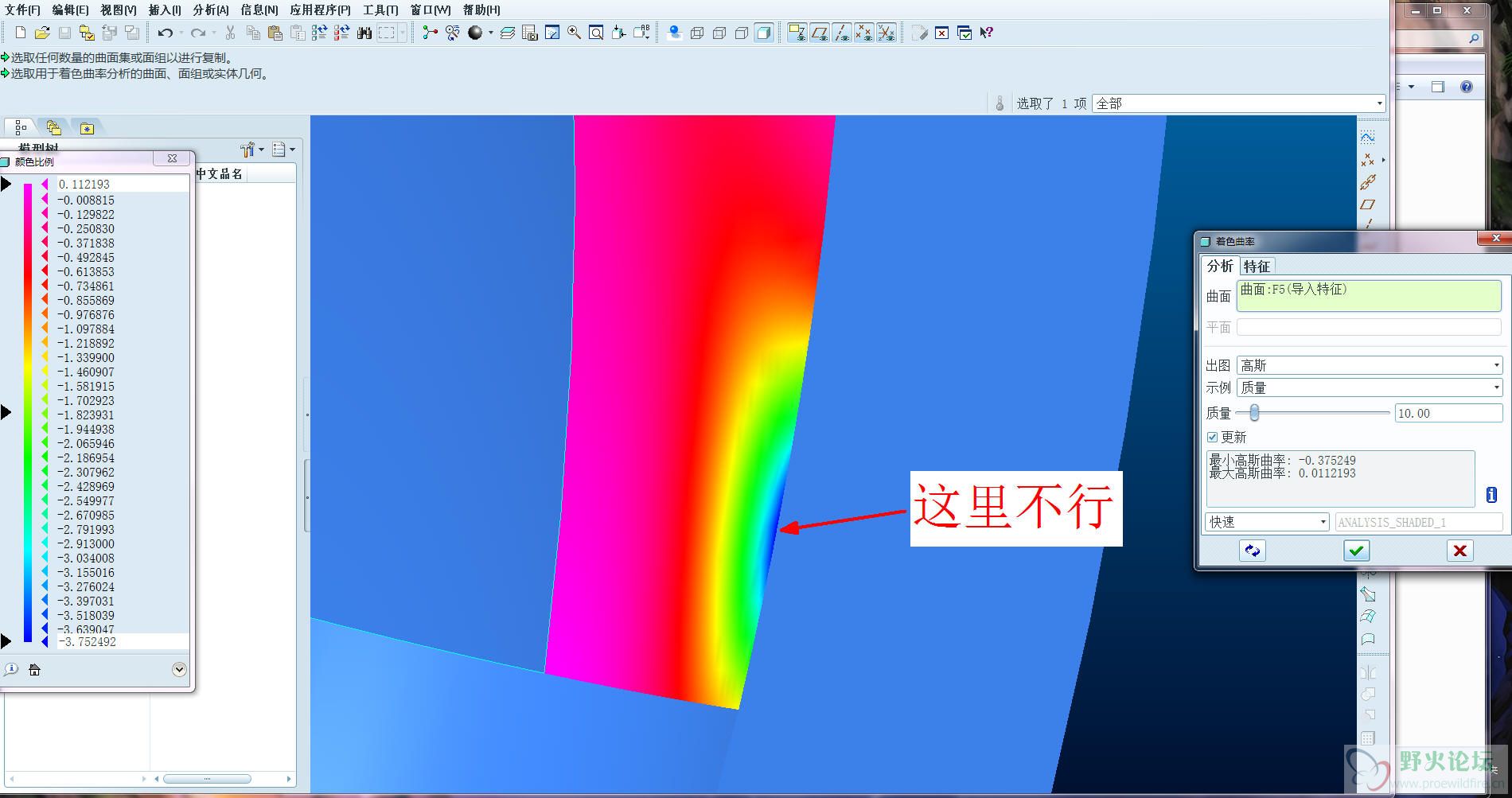The height and width of the screenshot is (798, 1512).
Task: Undo the last action
Action: pos(166,33)
